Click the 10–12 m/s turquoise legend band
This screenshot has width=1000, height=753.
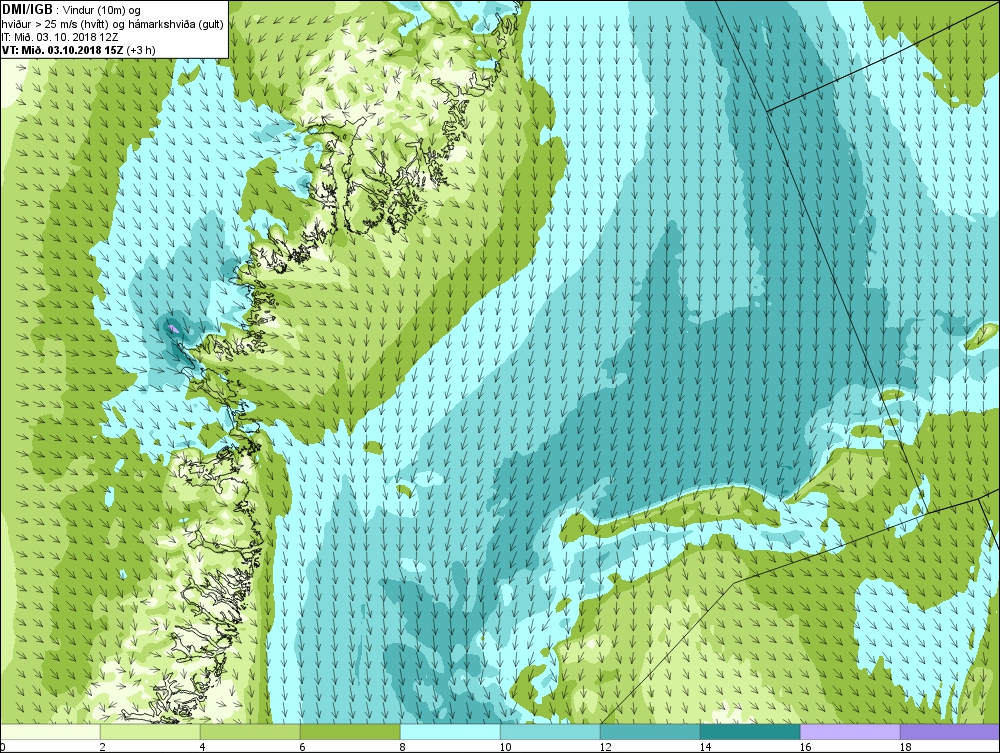(550, 731)
